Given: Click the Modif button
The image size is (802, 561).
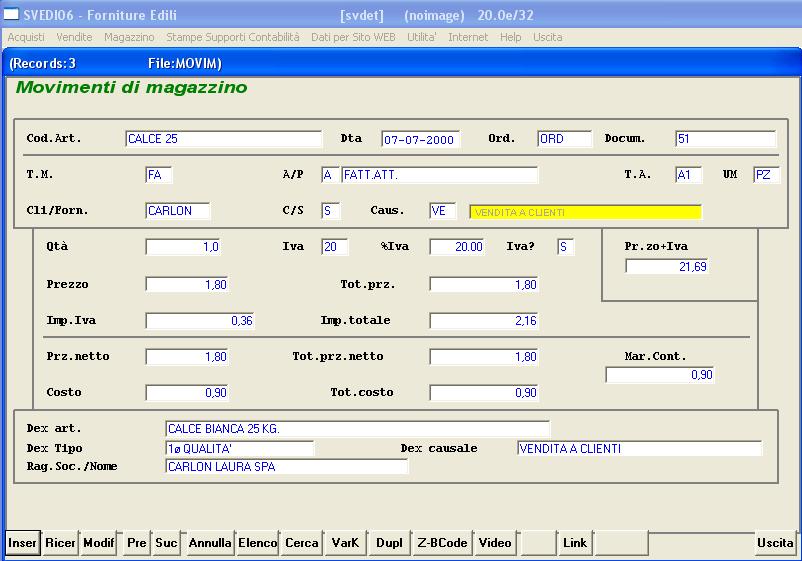Looking at the screenshot, I should (99, 543).
